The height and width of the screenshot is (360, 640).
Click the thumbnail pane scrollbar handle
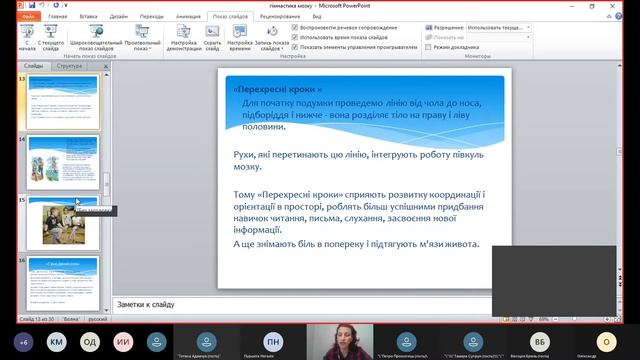(107, 184)
